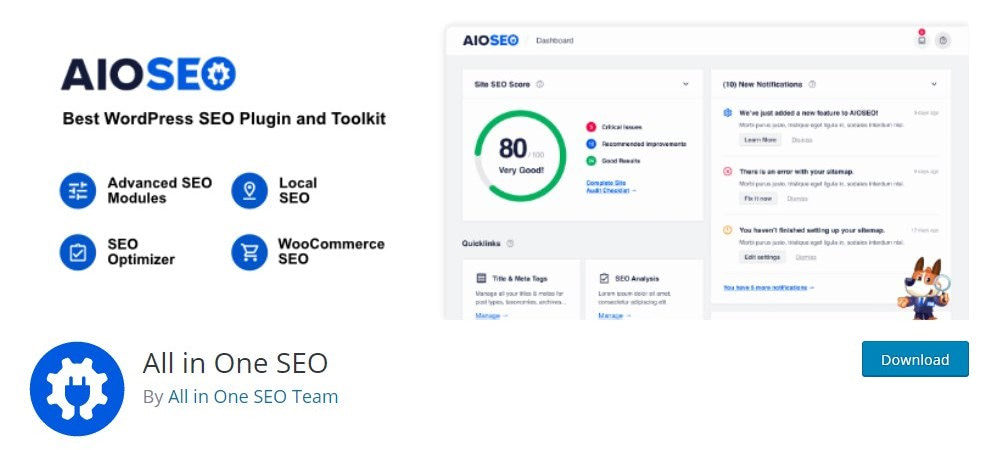Click the Good Results label
Viewport: 1004px width, 450px height.
(620, 161)
